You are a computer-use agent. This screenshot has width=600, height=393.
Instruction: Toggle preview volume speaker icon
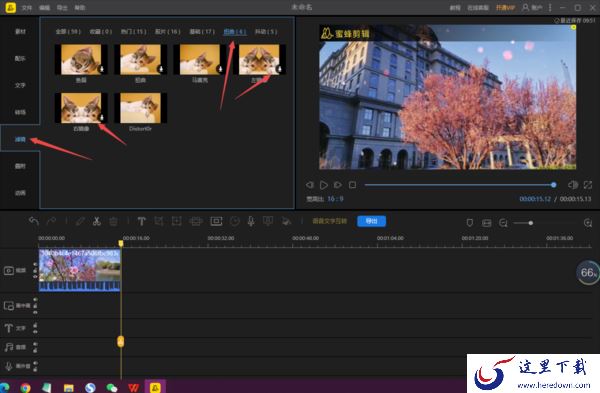coord(573,185)
